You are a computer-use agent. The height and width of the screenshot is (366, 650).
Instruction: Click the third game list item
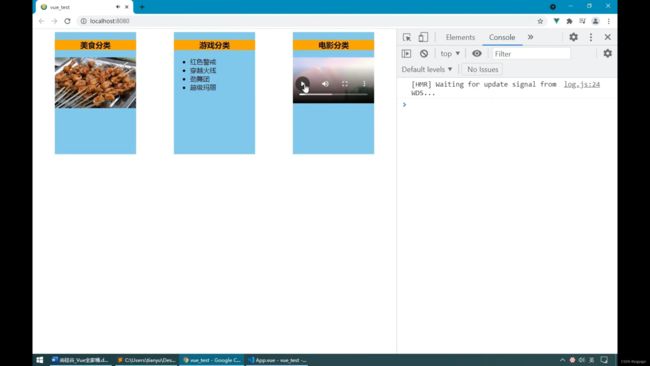coord(200,79)
